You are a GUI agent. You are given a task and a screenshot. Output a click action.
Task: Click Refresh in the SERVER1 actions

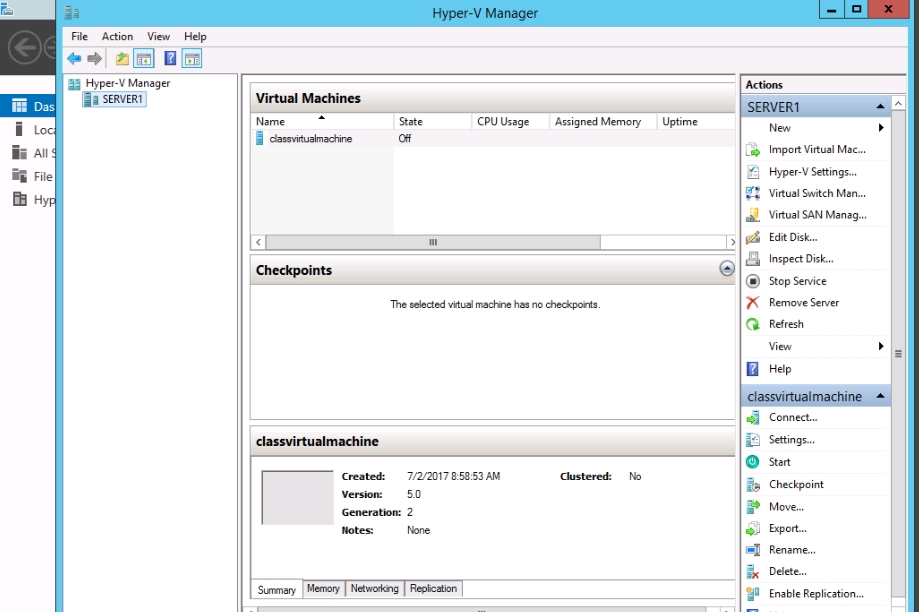point(785,324)
